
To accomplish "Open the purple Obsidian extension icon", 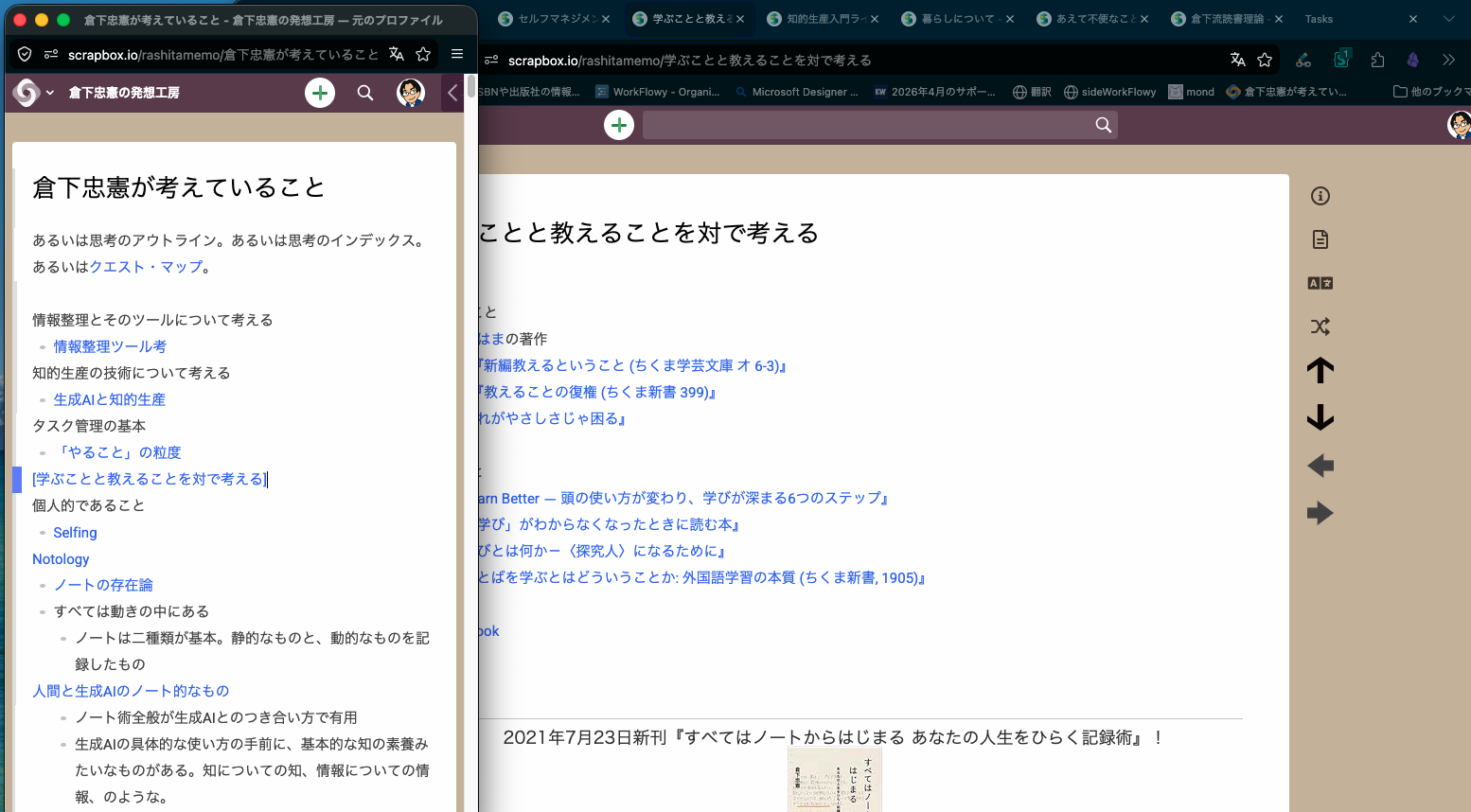I will click(x=1412, y=60).
